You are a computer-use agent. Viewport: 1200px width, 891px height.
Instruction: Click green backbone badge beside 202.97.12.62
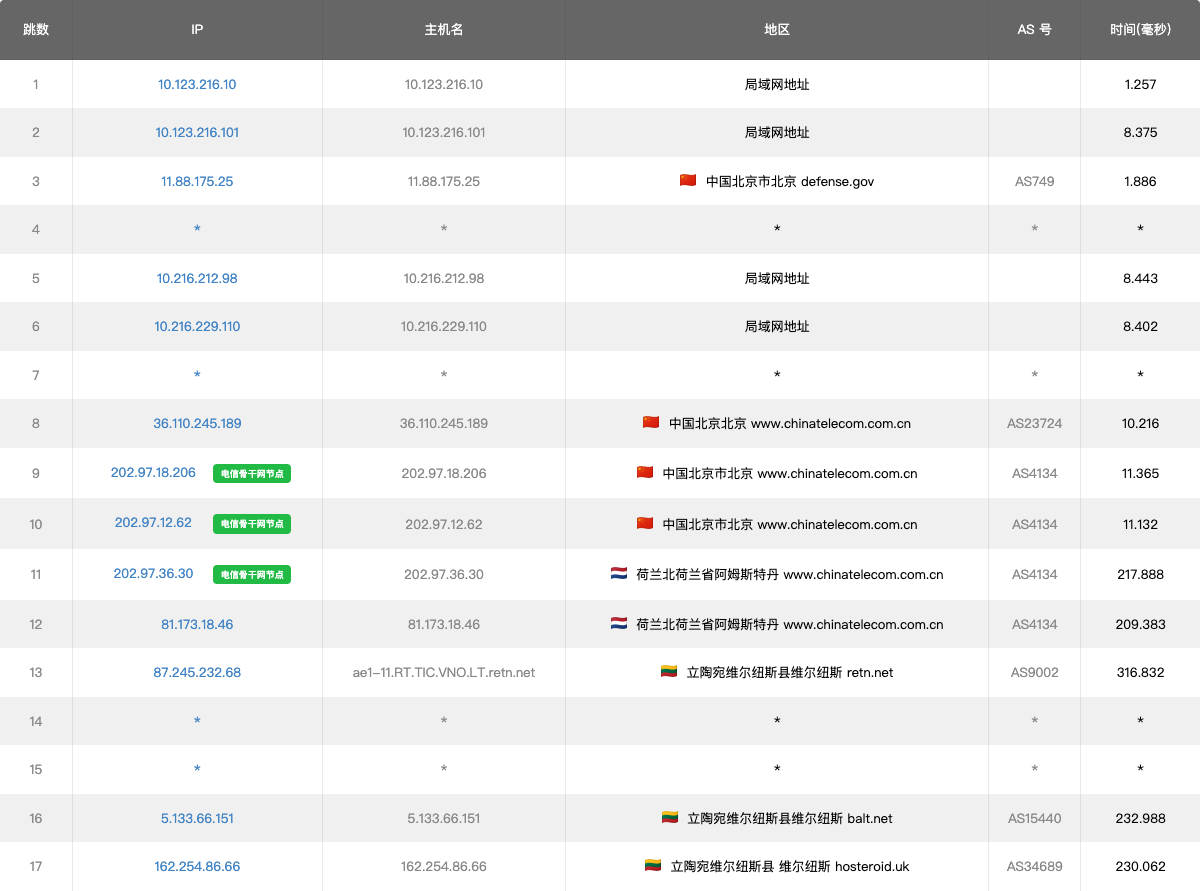252,524
